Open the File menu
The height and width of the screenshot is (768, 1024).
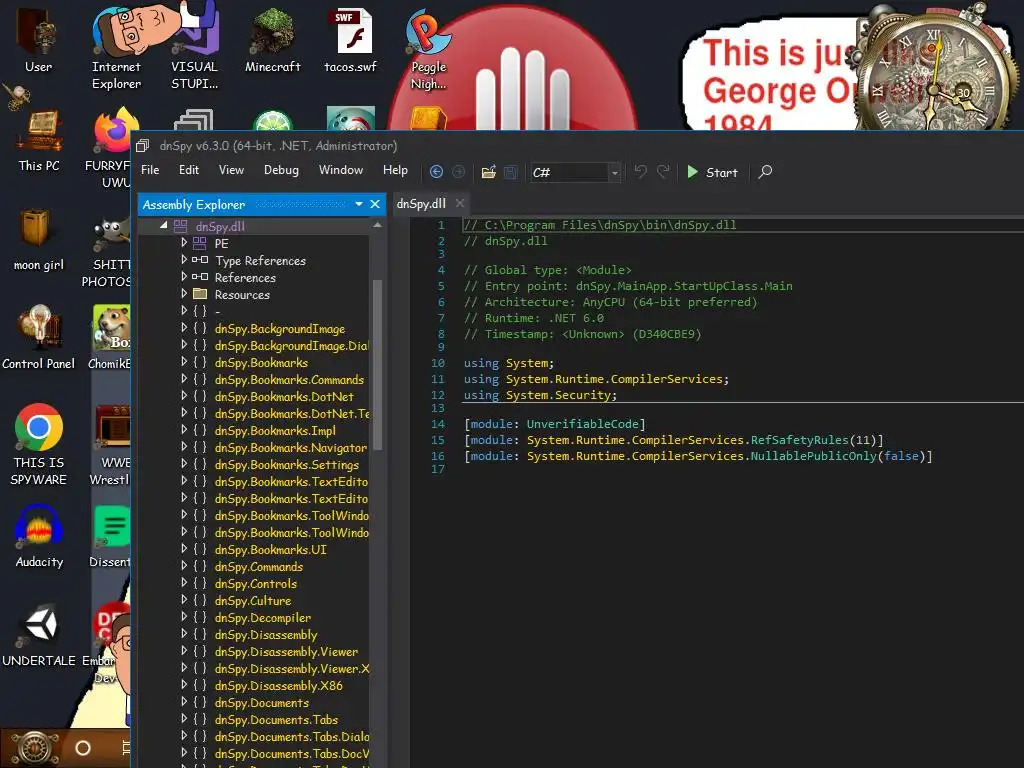pos(150,170)
